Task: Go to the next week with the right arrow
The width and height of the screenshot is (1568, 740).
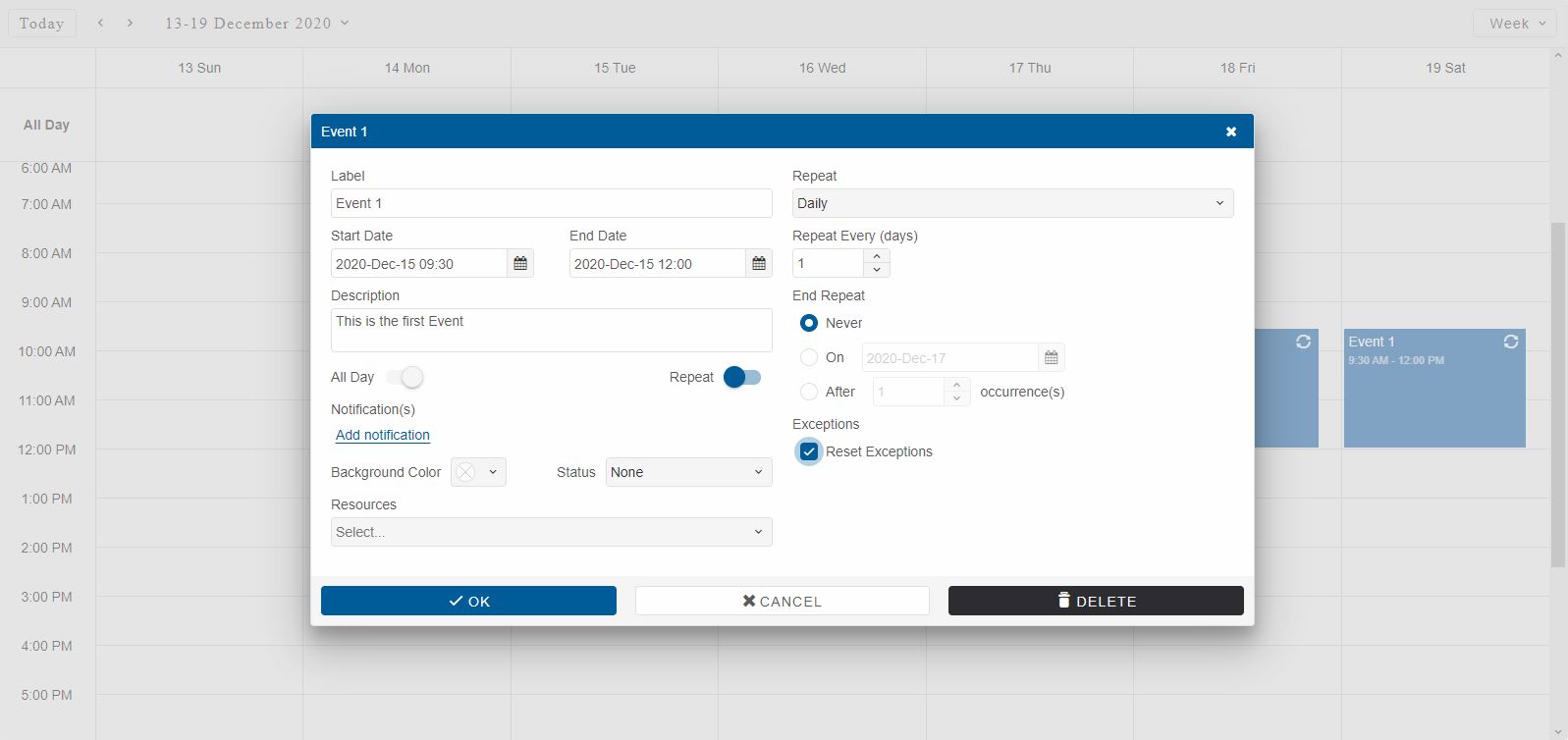Action: pos(130,23)
